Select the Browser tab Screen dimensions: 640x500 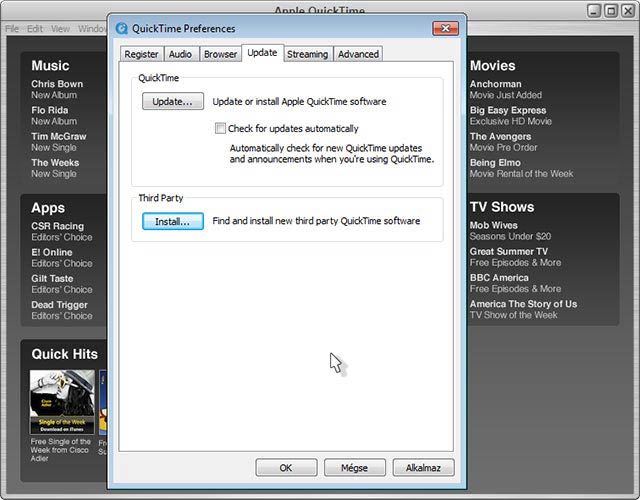click(220, 54)
